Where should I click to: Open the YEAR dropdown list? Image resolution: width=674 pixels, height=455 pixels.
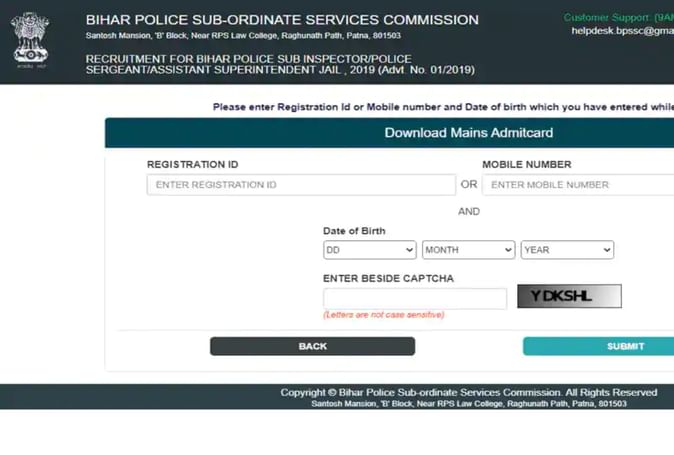(566, 250)
